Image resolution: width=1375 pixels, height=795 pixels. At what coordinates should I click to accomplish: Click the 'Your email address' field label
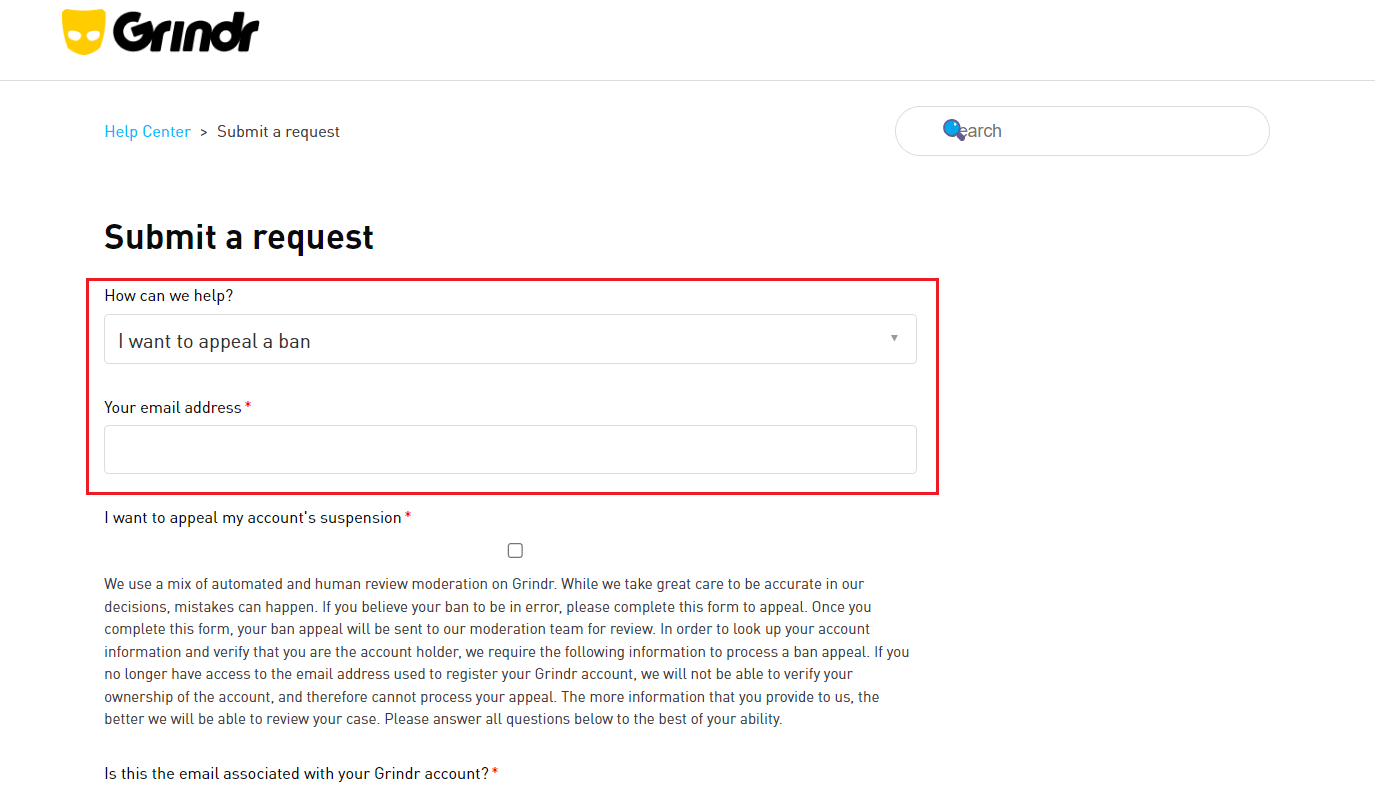click(173, 407)
